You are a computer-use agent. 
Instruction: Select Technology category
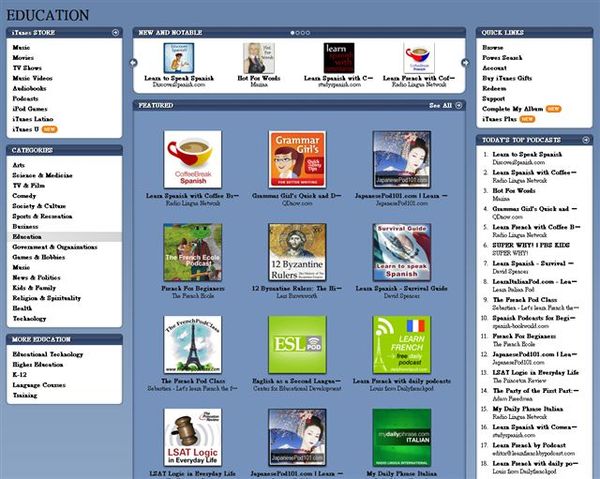[x=29, y=318]
